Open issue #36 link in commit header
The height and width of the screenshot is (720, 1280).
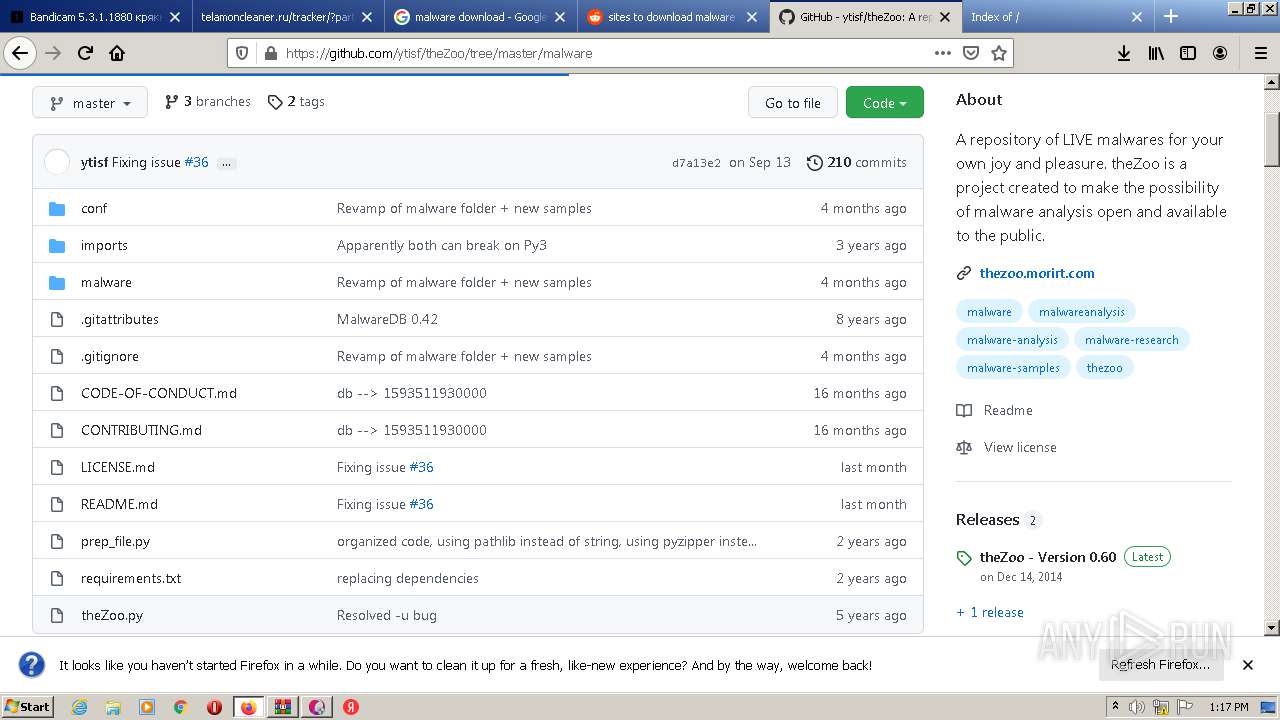point(196,162)
